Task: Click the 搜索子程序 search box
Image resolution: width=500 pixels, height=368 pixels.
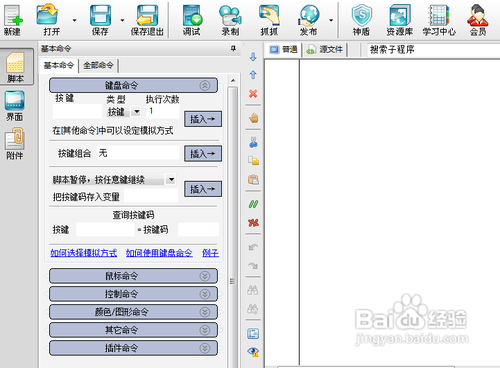Action: pyautogui.click(x=433, y=50)
